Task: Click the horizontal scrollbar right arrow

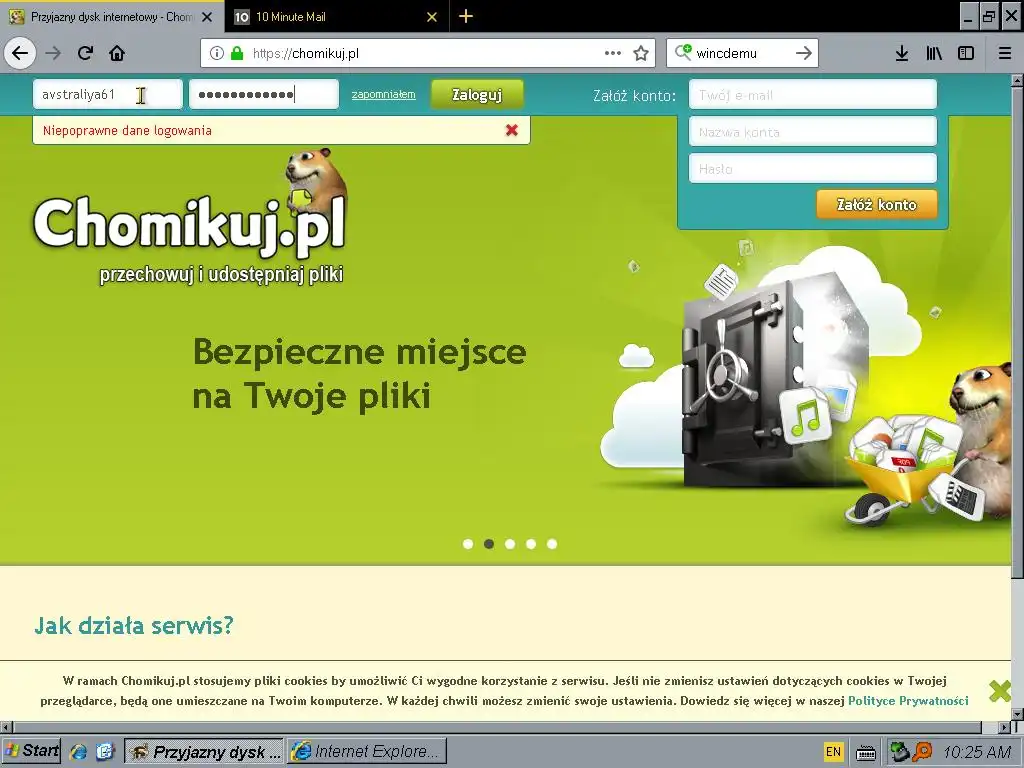Action: point(1005,727)
